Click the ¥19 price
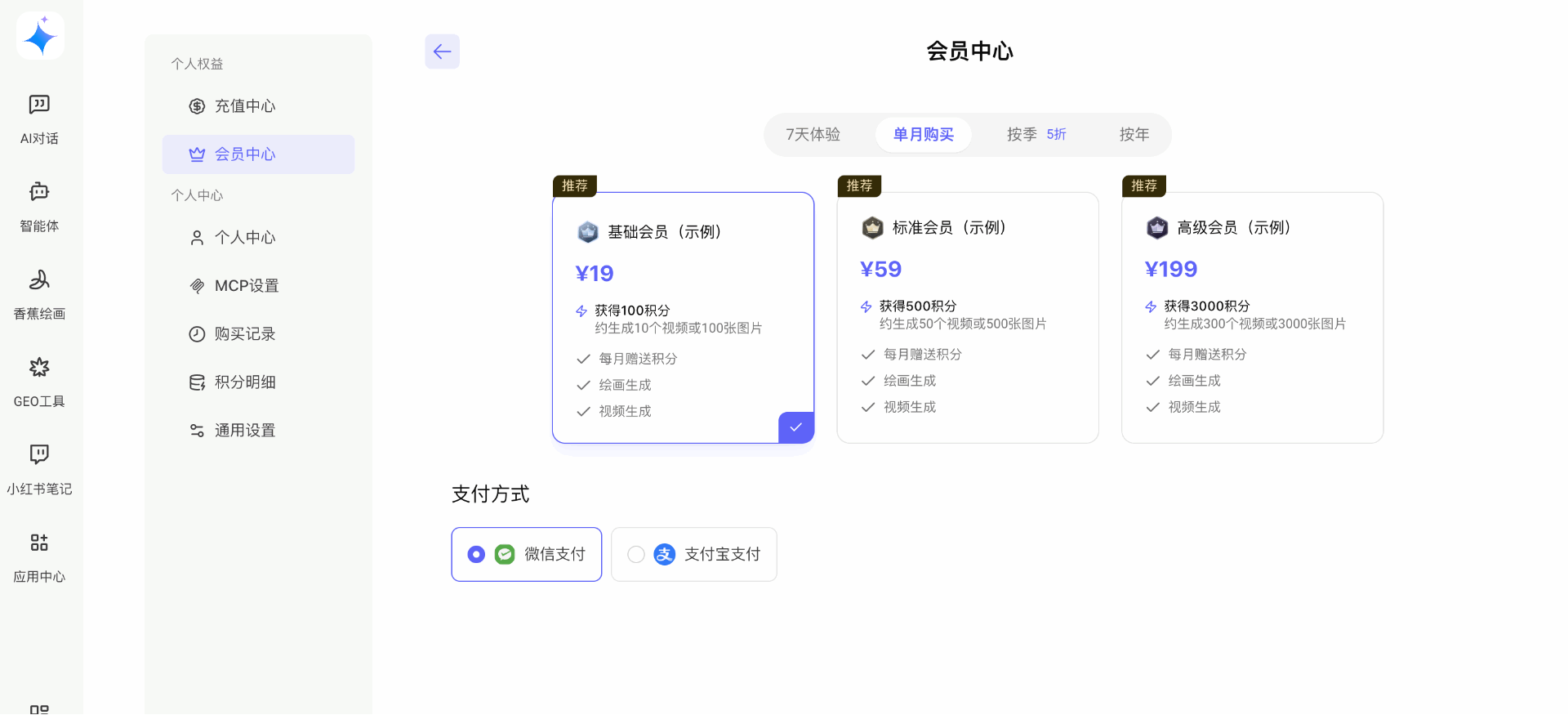This screenshot has height=715, width=1568. [595, 274]
